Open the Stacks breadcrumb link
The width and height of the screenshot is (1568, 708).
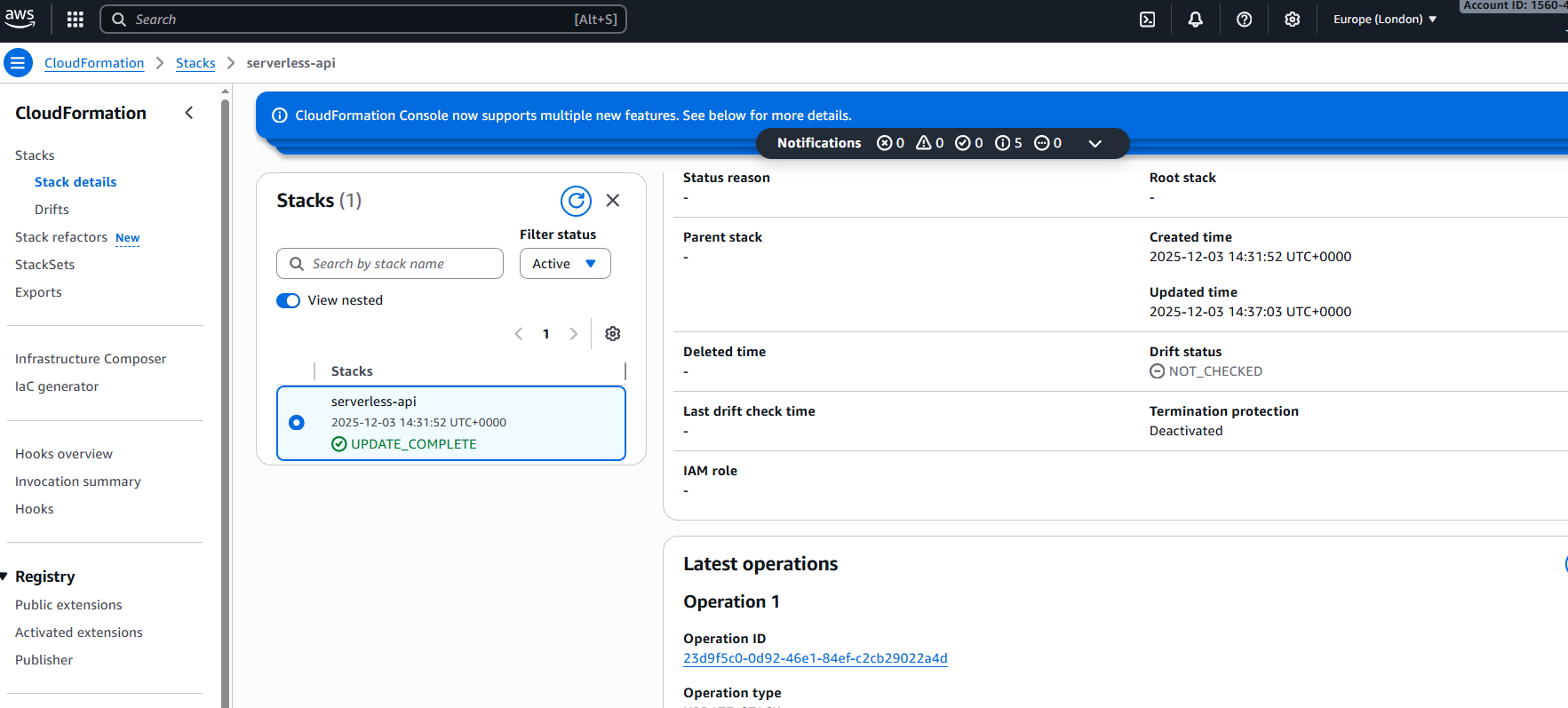[x=195, y=63]
